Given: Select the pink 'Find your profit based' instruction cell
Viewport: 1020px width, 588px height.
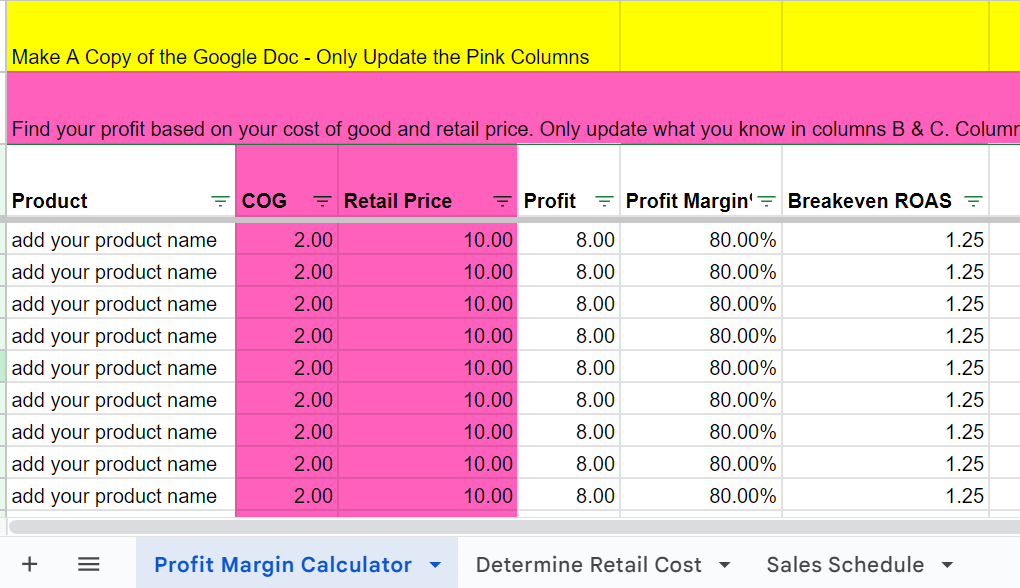Looking at the screenshot, I should 513,108.
